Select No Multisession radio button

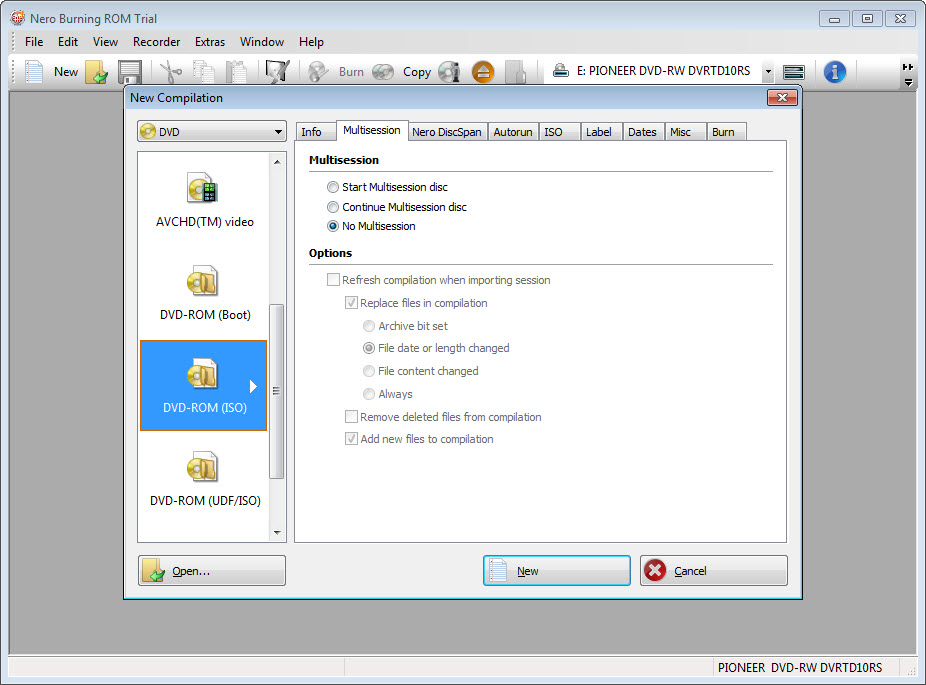tap(333, 226)
